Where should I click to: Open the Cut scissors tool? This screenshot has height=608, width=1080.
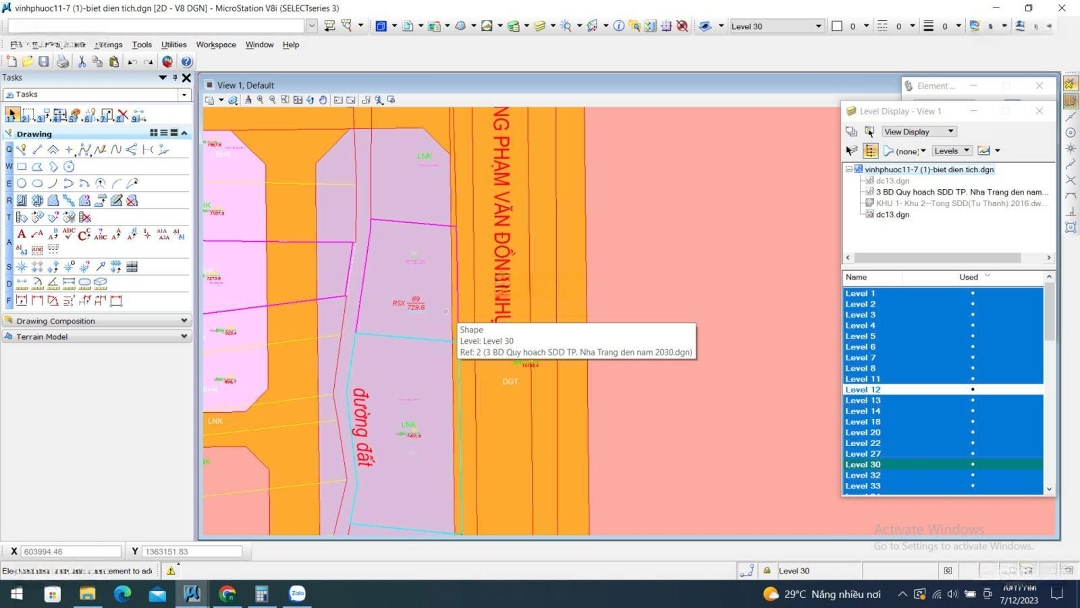pos(82,62)
